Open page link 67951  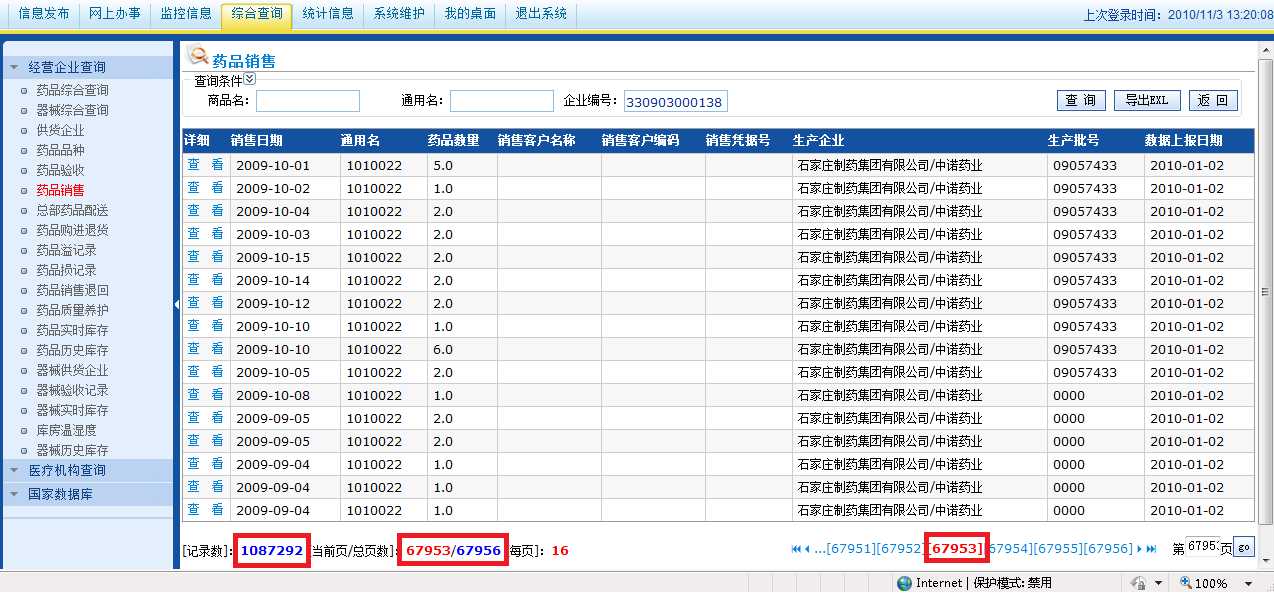[850, 549]
